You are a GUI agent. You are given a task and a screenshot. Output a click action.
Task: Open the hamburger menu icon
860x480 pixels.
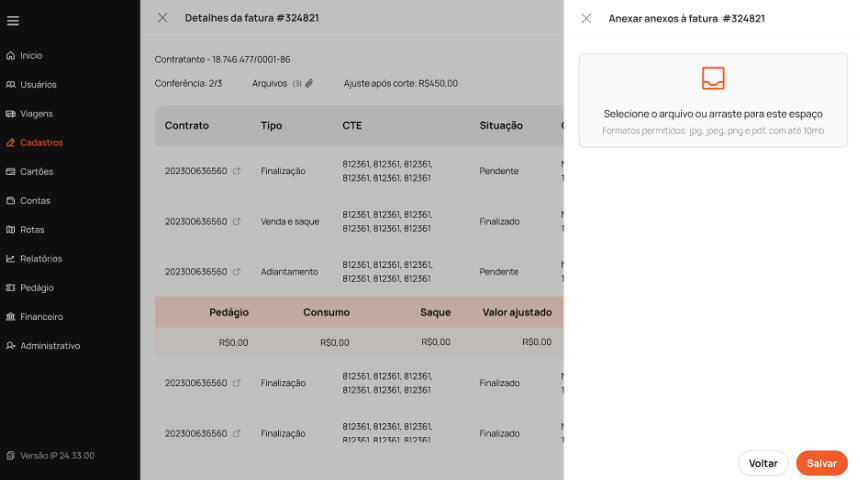[13, 21]
